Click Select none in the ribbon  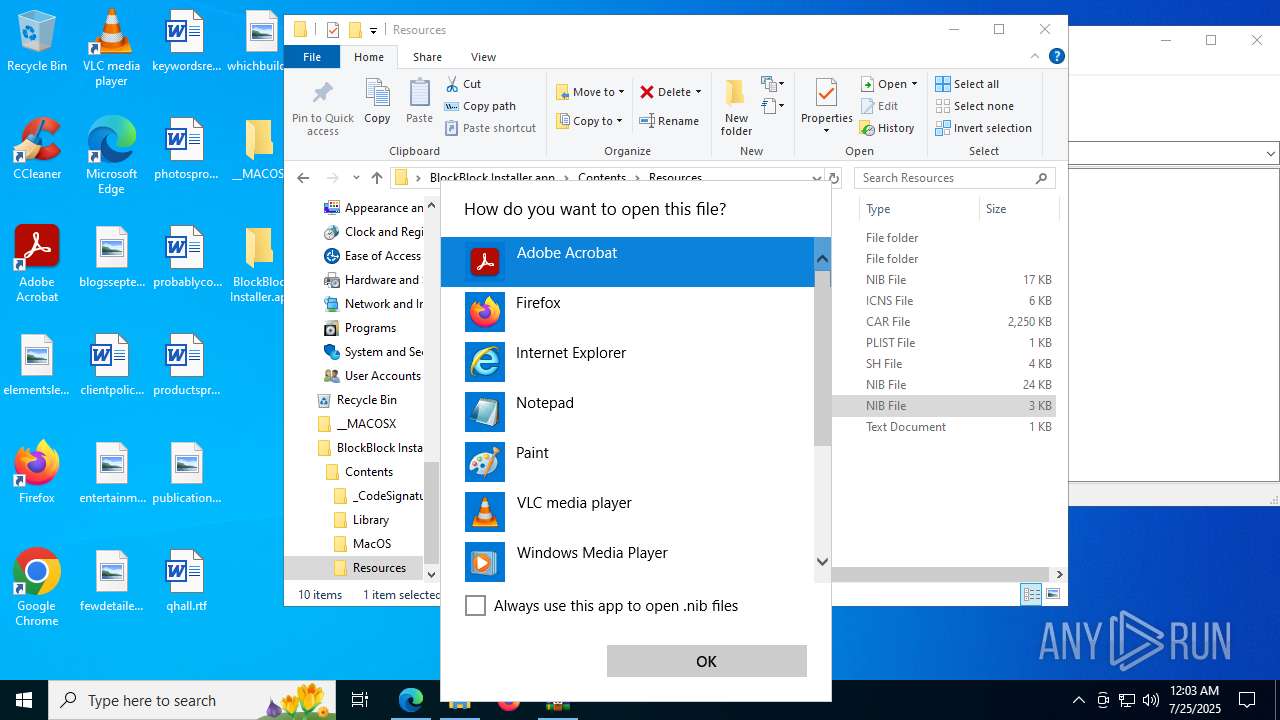tap(974, 106)
